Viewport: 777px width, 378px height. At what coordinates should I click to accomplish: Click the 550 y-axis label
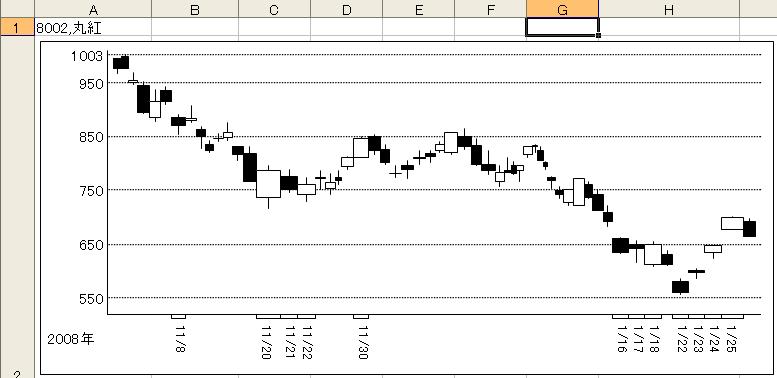91,298
